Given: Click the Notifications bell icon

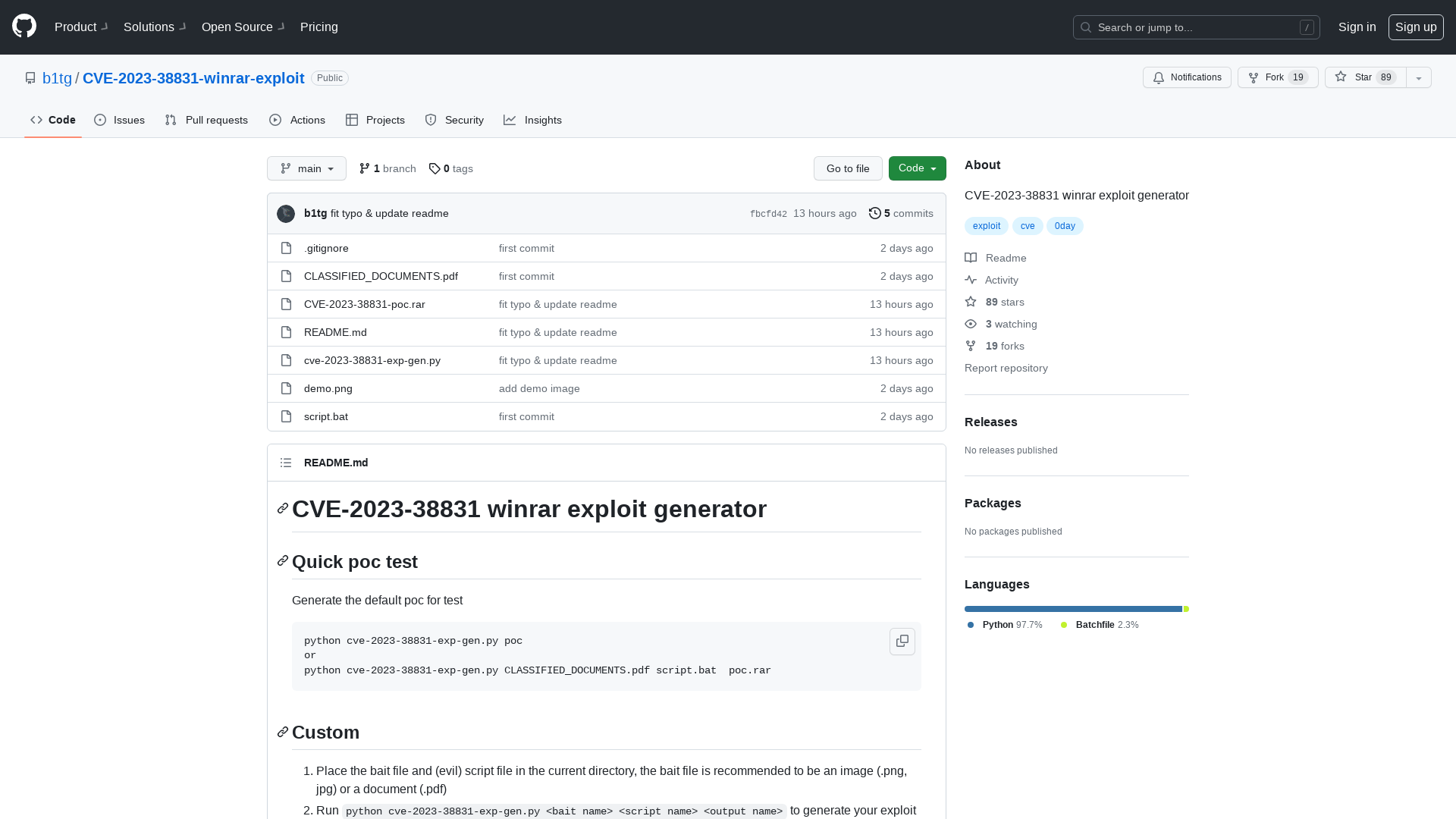Looking at the screenshot, I should tap(1158, 77).
